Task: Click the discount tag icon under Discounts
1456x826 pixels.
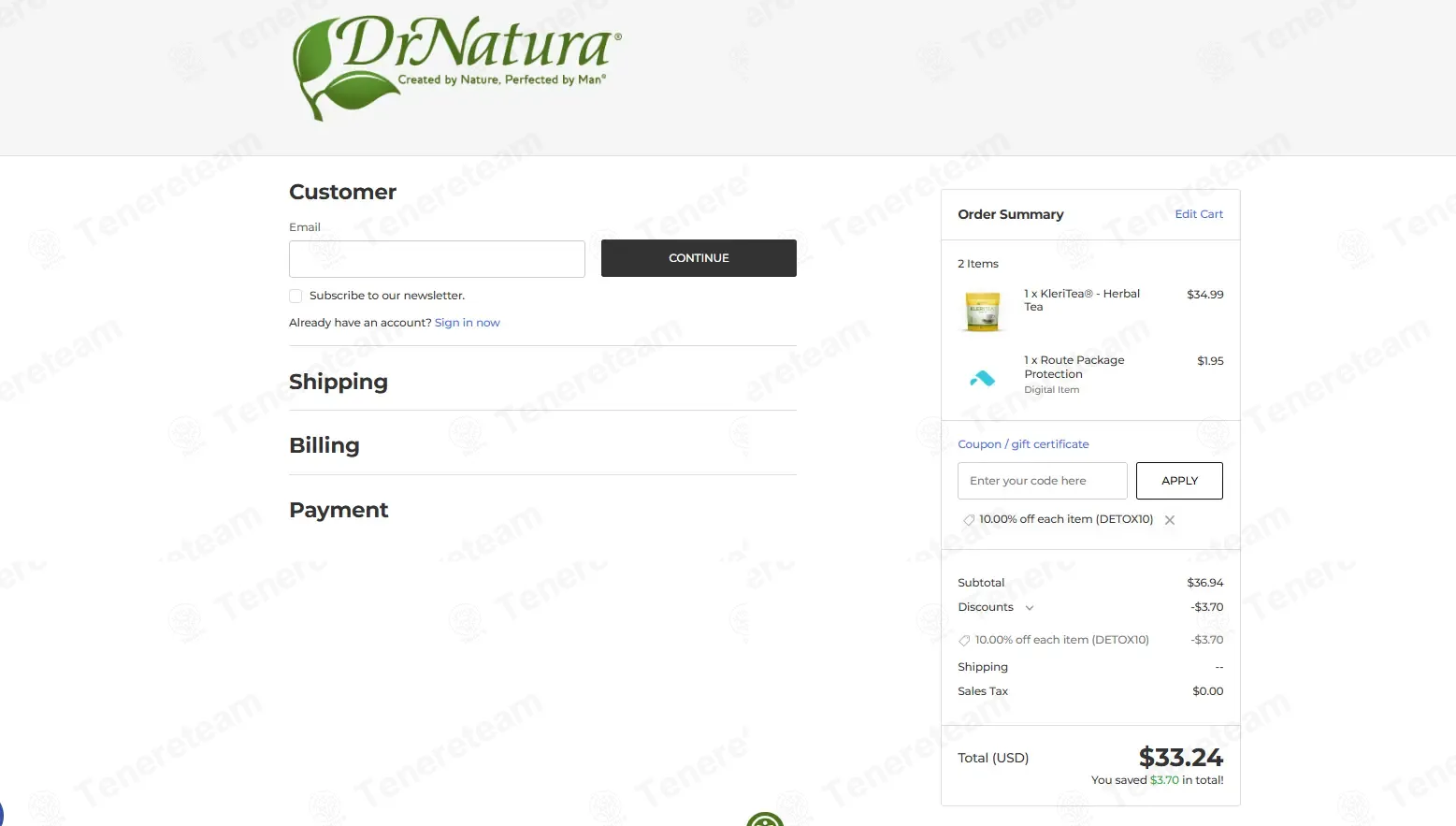Action: pos(964,641)
